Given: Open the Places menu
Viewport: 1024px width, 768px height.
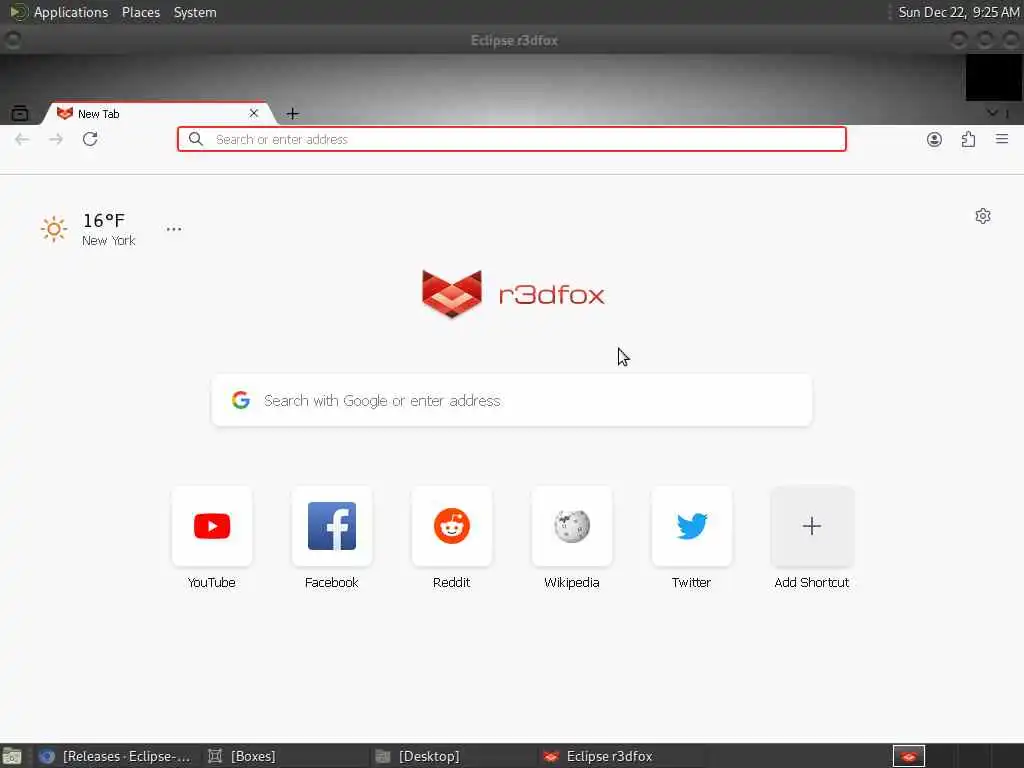Looking at the screenshot, I should pyautogui.click(x=141, y=12).
